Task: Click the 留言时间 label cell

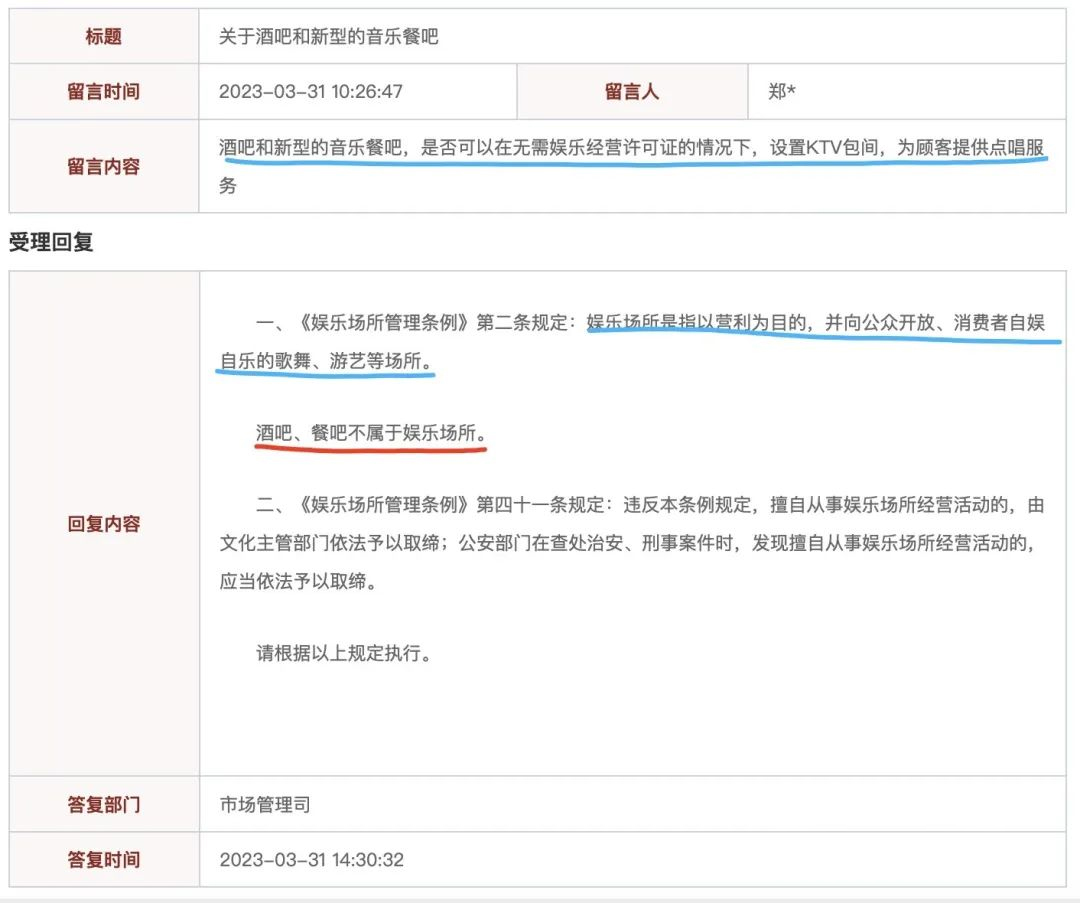Action: (x=104, y=92)
